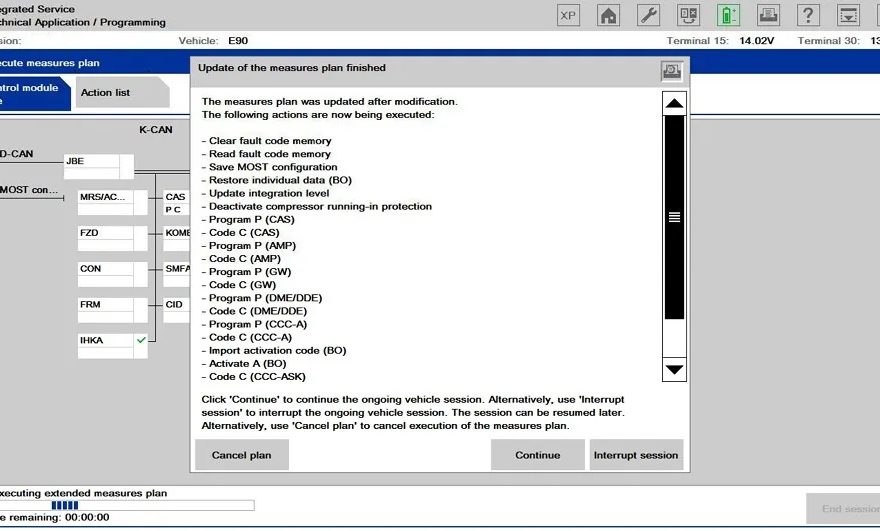Click 'Activate A (BO)' line
880x531 pixels.
pyautogui.click(x=244, y=364)
